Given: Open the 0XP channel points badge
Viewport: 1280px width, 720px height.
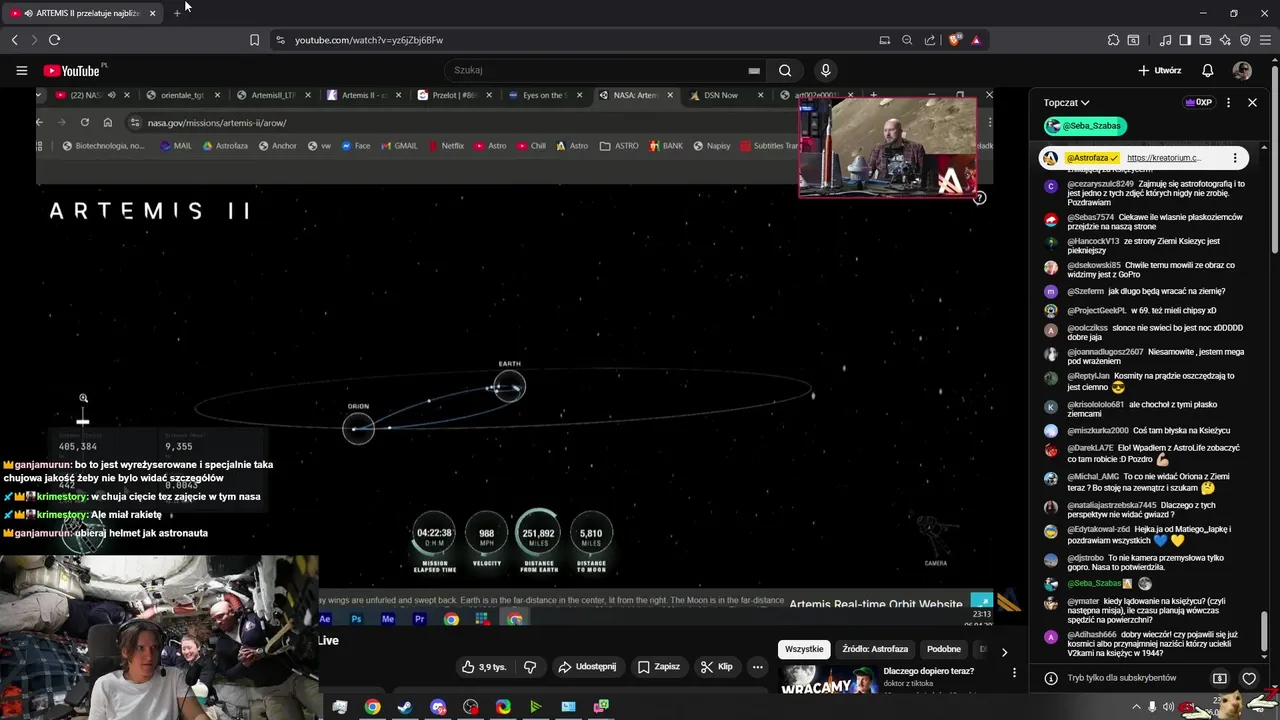Looking at the screenshot, I should [1198, 102].
